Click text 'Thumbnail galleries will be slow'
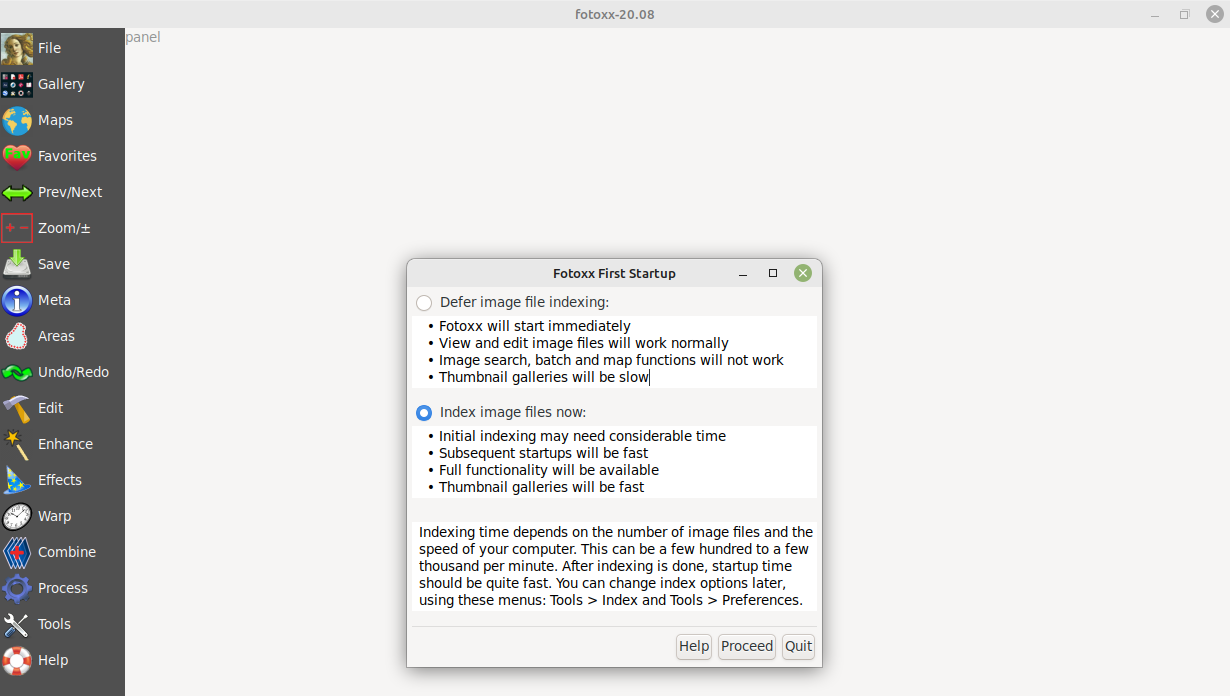The width and height of the screenshot is (1230, 696). point(544,377)
